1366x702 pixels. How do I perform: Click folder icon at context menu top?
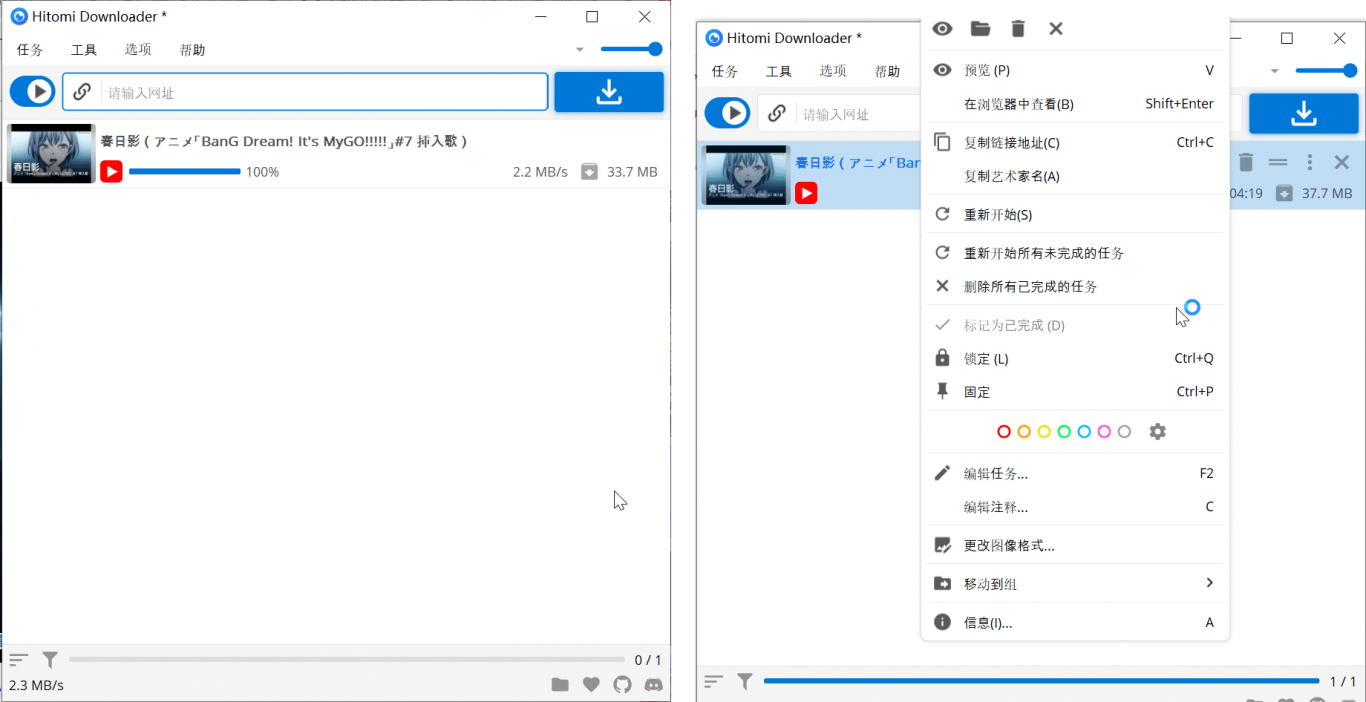pyautogui.click(x=980, y=29)
